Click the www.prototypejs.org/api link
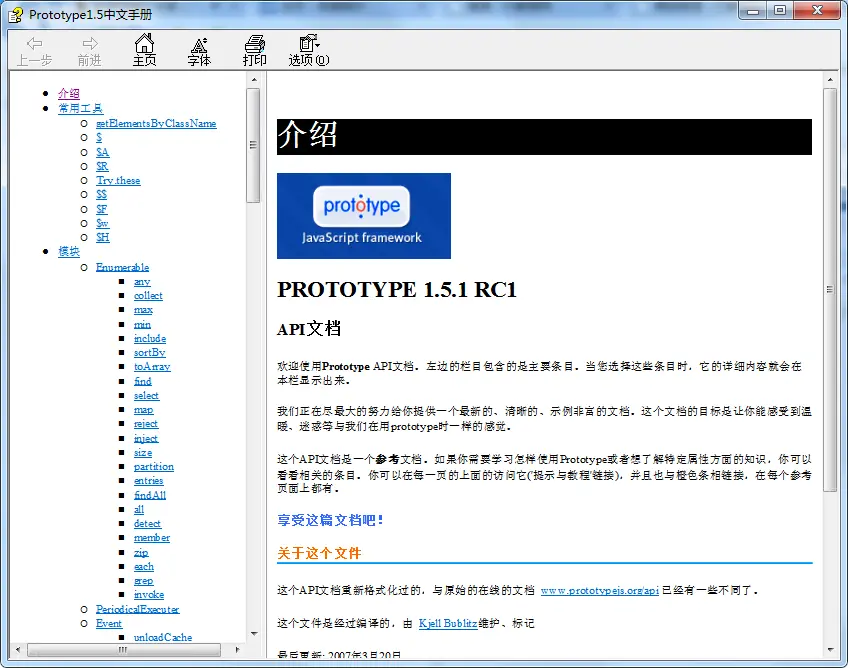Image resolution: width=848 pixels, height=668 pixels. (x=599, y=591)
